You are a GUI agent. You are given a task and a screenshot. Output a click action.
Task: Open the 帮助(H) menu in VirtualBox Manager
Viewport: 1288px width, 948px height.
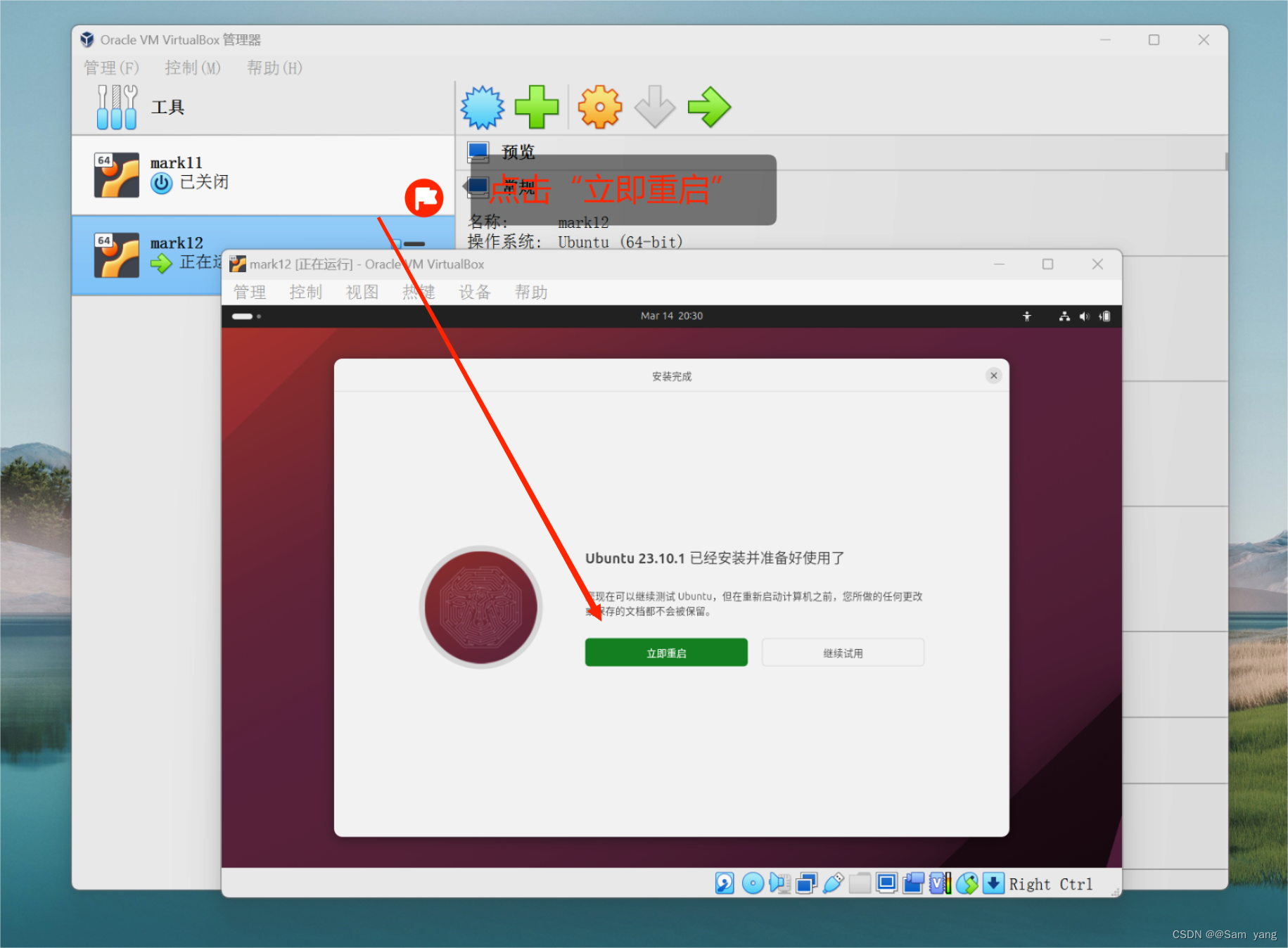[x=274, y=68]
